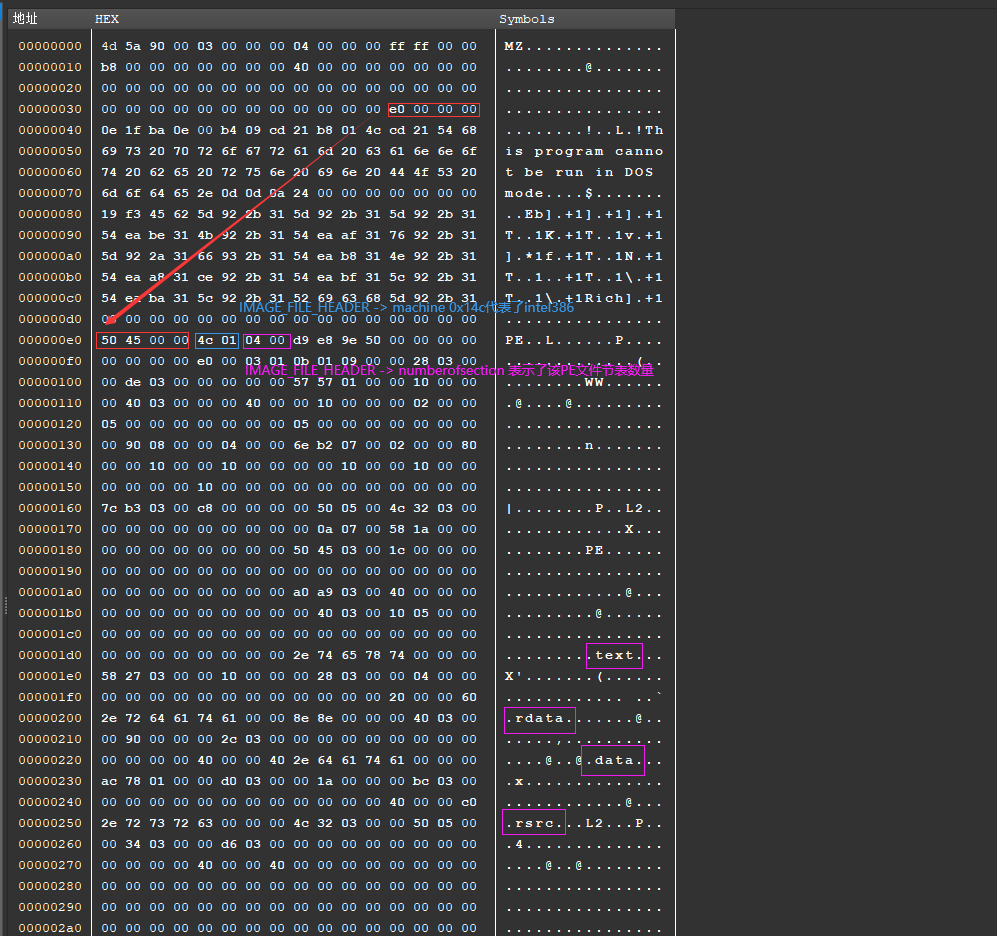Select the .rsrc section name box
Image resolution: width=997 pixels, height=936 pixels.
pos(533,823)
